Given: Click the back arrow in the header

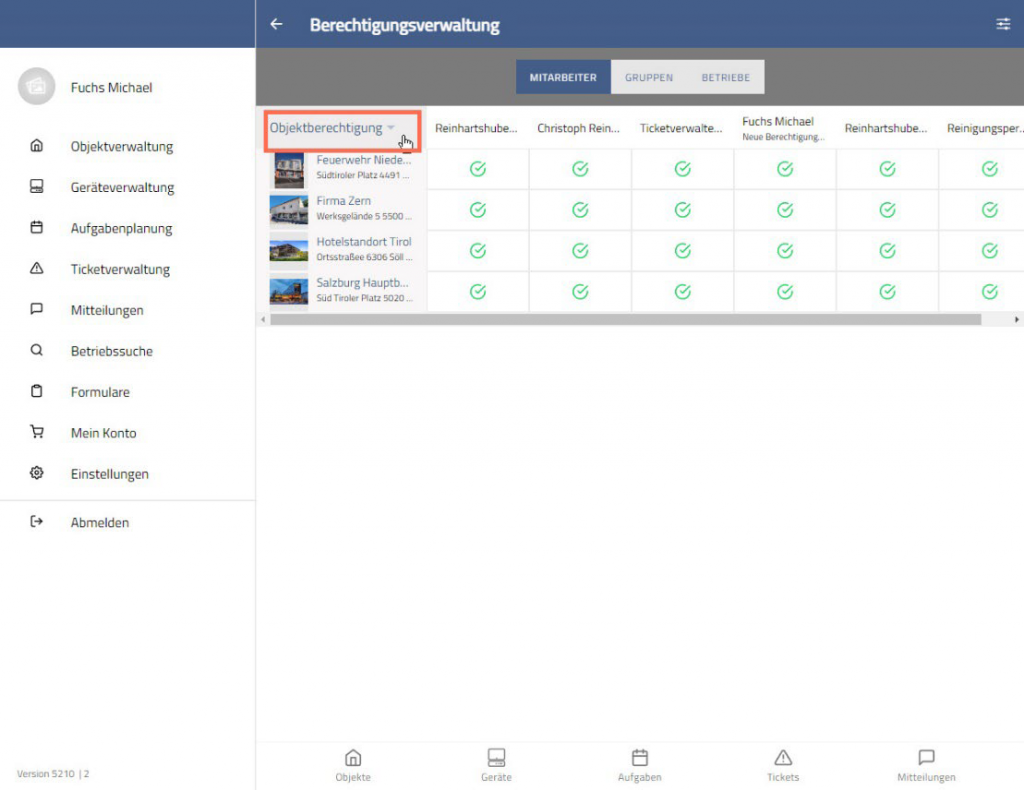Looking at the screenshot, I should 277,25.
